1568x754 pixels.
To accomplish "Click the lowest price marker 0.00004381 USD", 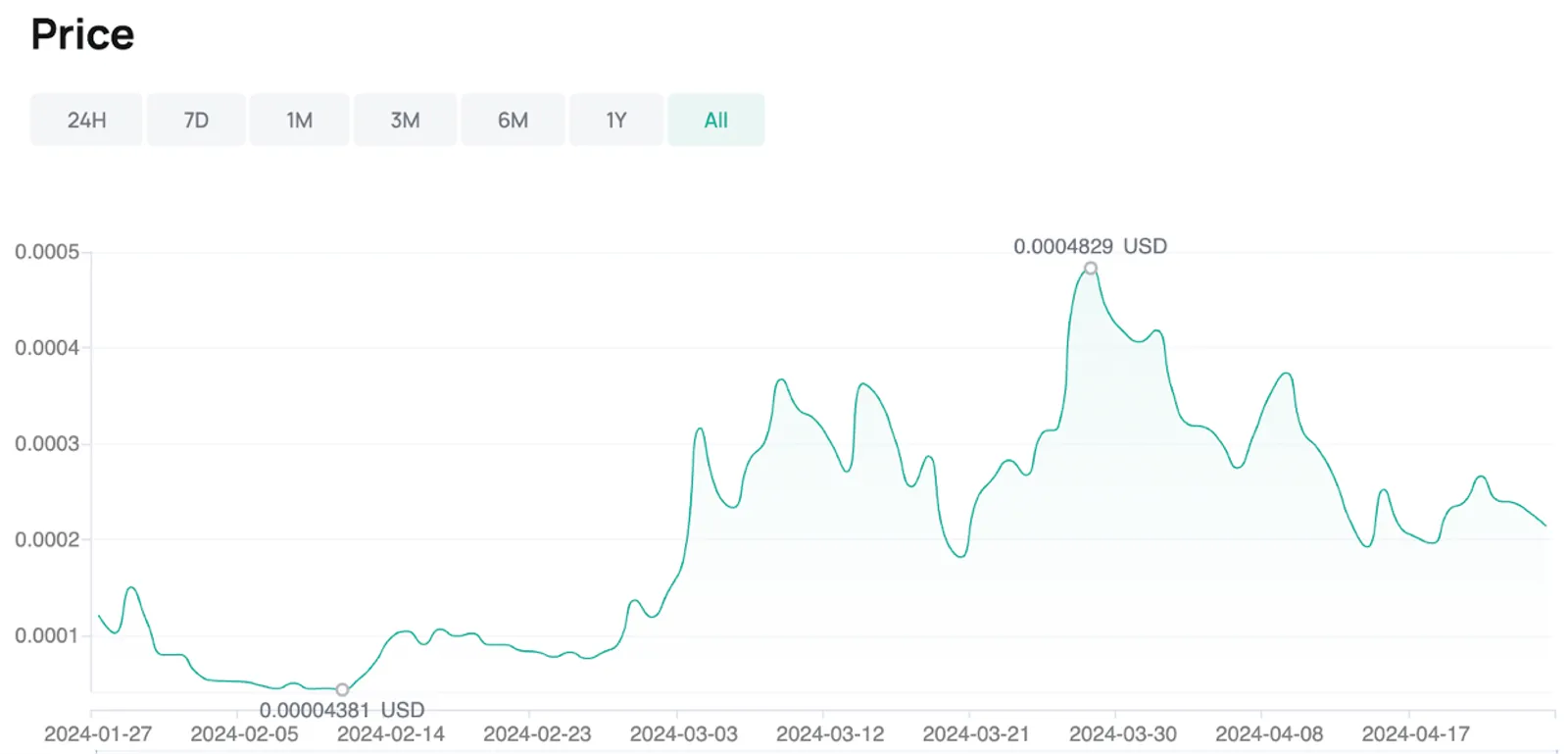I will (342, 690).
